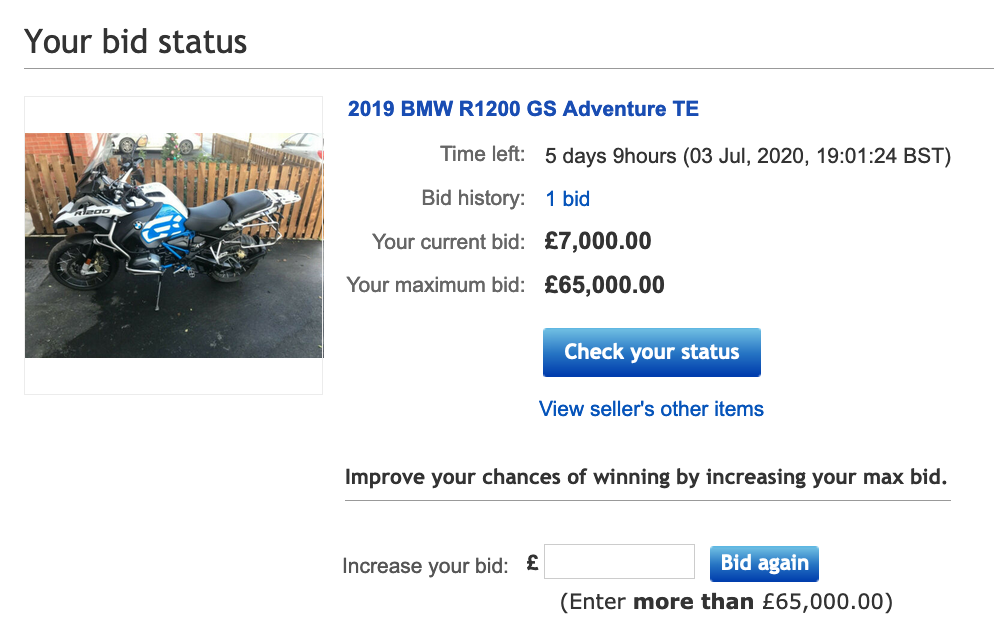Click the "Time left:" label
The image size is (994, 636).
click(x=482, y=155)
